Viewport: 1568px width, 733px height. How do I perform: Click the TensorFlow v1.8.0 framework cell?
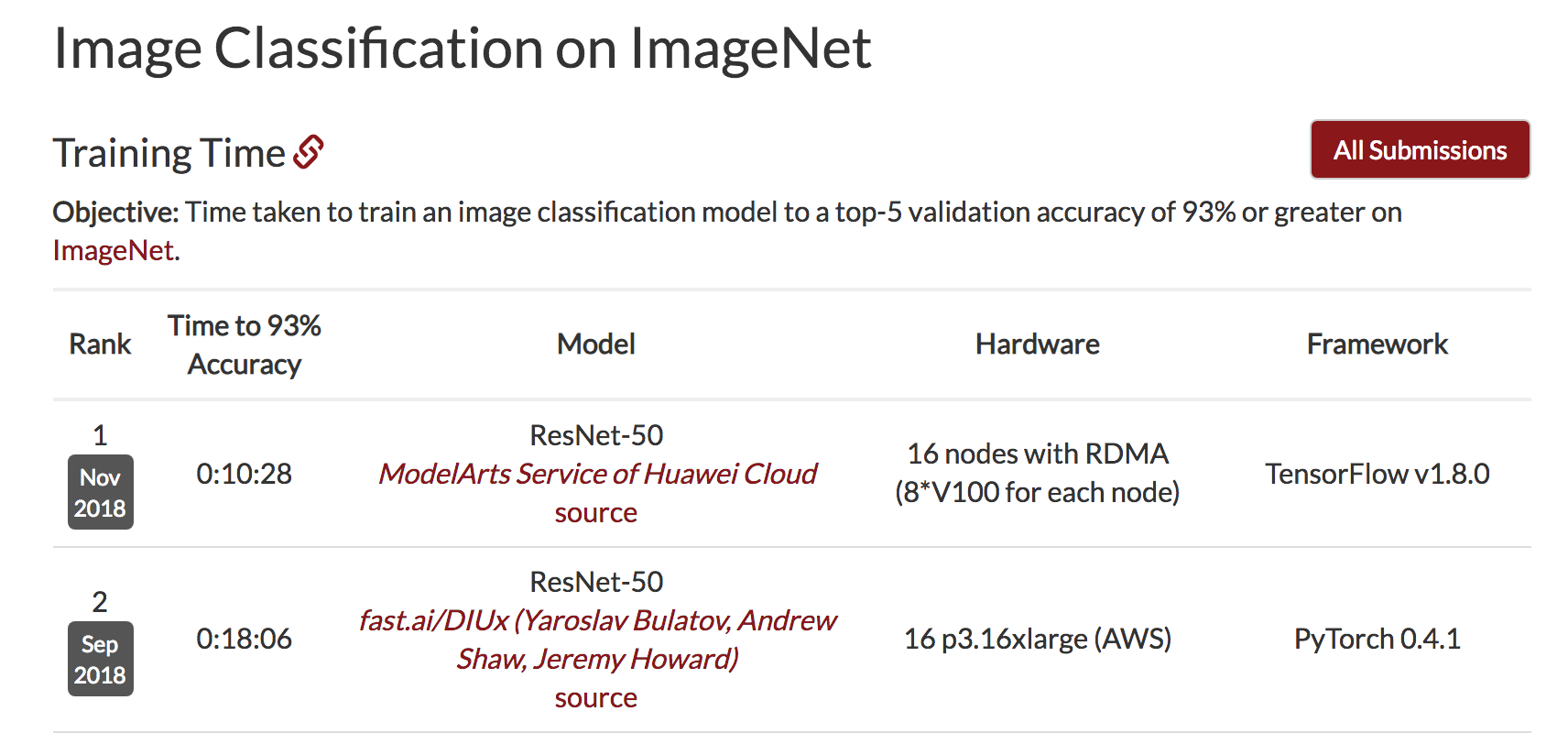pos(1377,474)
